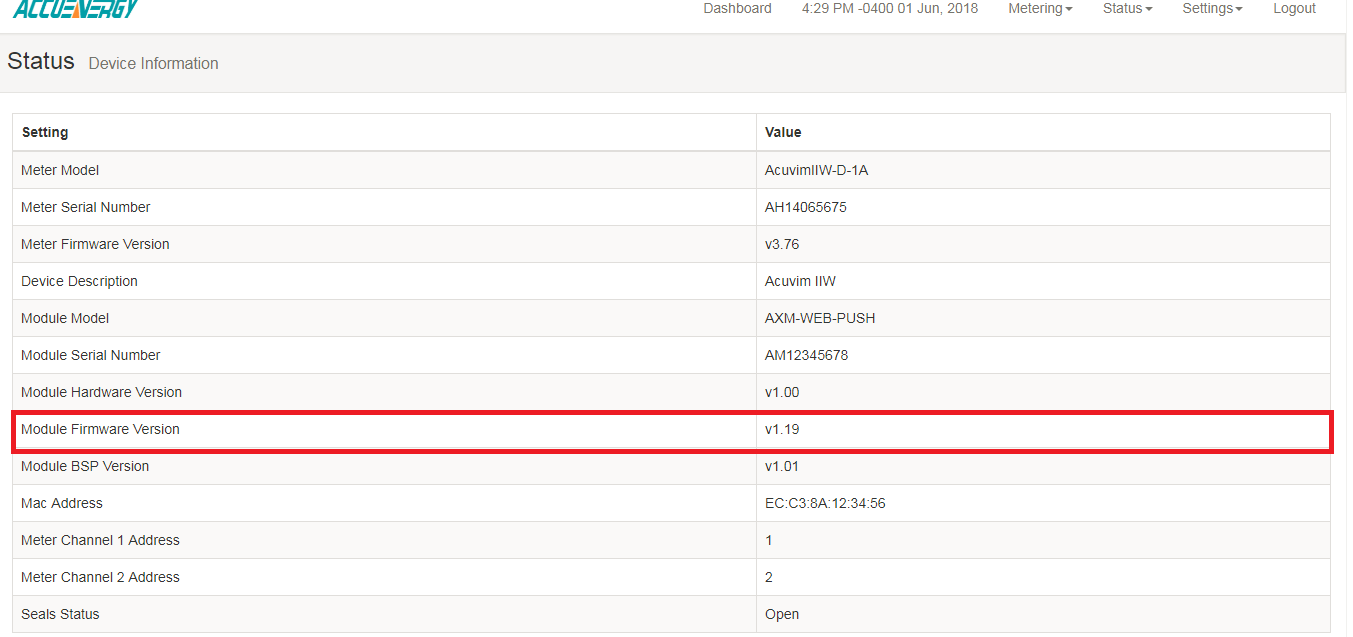Click the date and time display
Screen dimensions: 1353x637
890,9
